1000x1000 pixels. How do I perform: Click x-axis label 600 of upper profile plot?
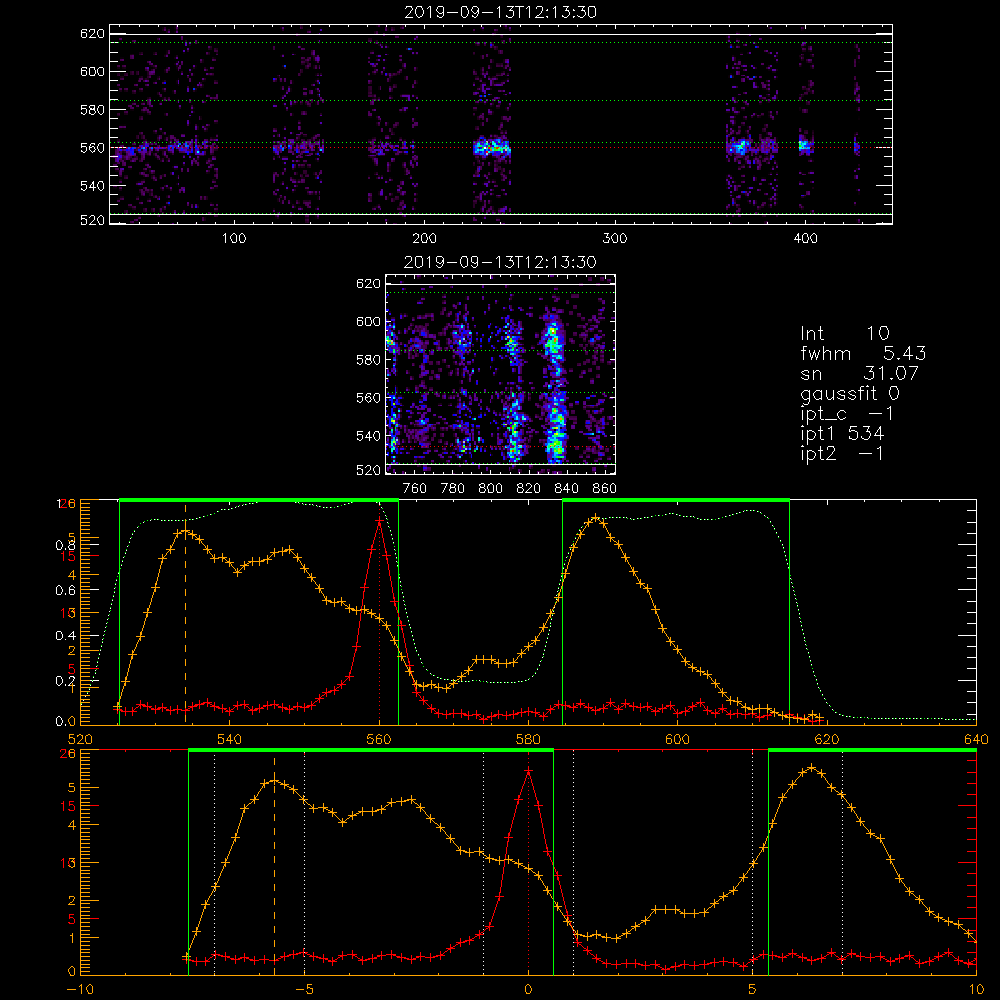(x=677, y=739)
